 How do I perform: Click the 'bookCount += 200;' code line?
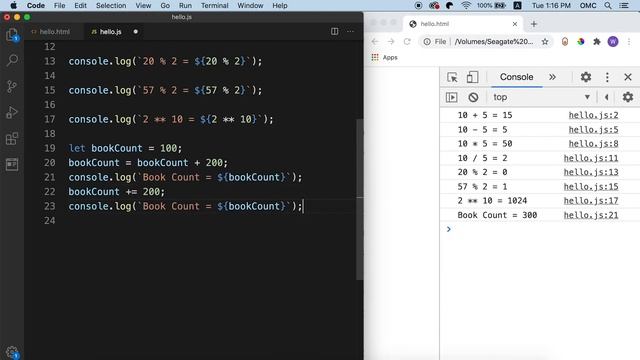click(x=116, y=192)
